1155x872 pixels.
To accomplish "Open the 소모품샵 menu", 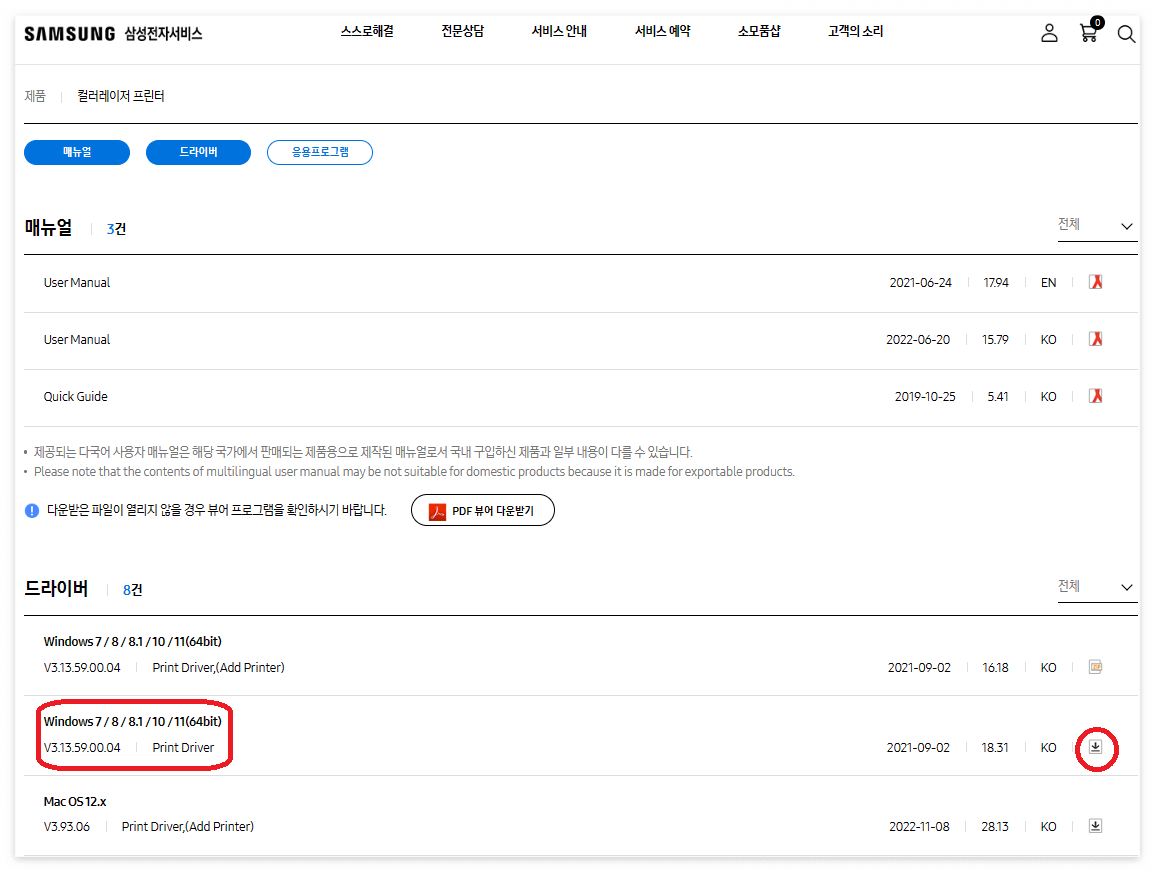I will [x=759, y=31].
